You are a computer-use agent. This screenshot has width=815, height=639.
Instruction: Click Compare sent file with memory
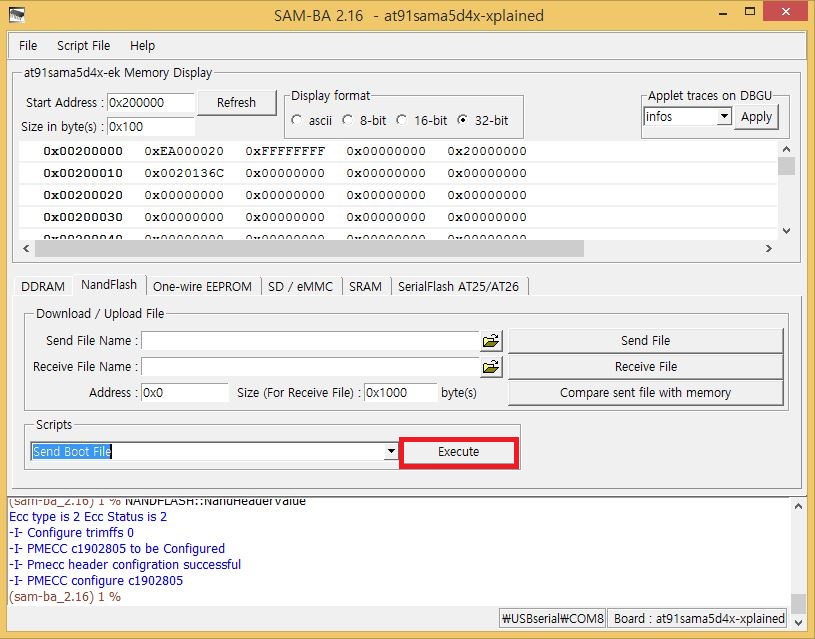[x=645, y=393]
